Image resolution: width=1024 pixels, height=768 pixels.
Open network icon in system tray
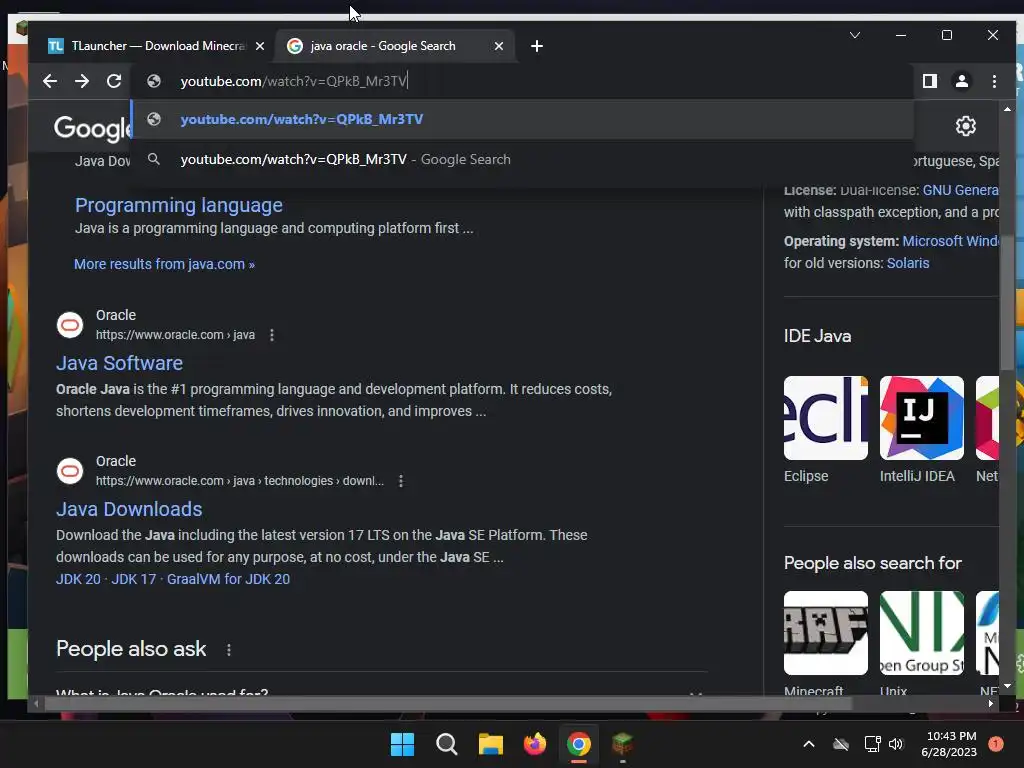point(872,744)
